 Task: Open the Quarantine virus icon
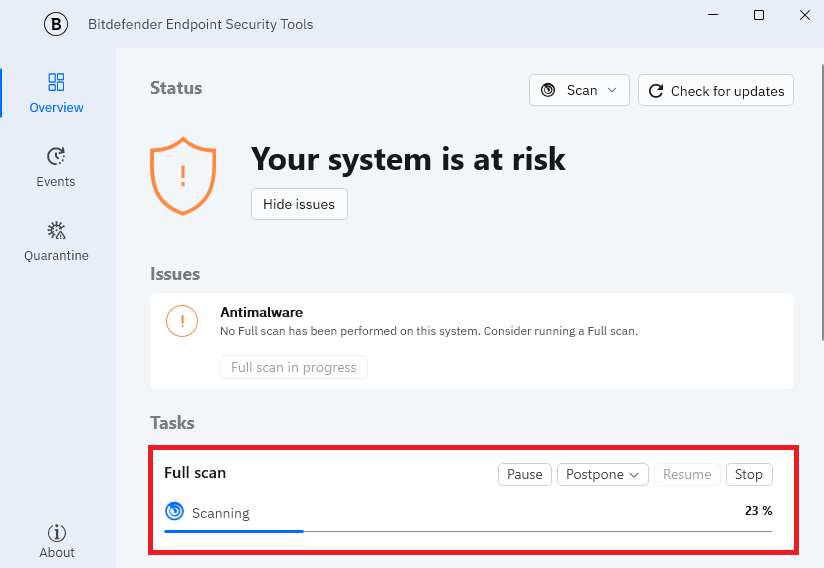point(56,230)
